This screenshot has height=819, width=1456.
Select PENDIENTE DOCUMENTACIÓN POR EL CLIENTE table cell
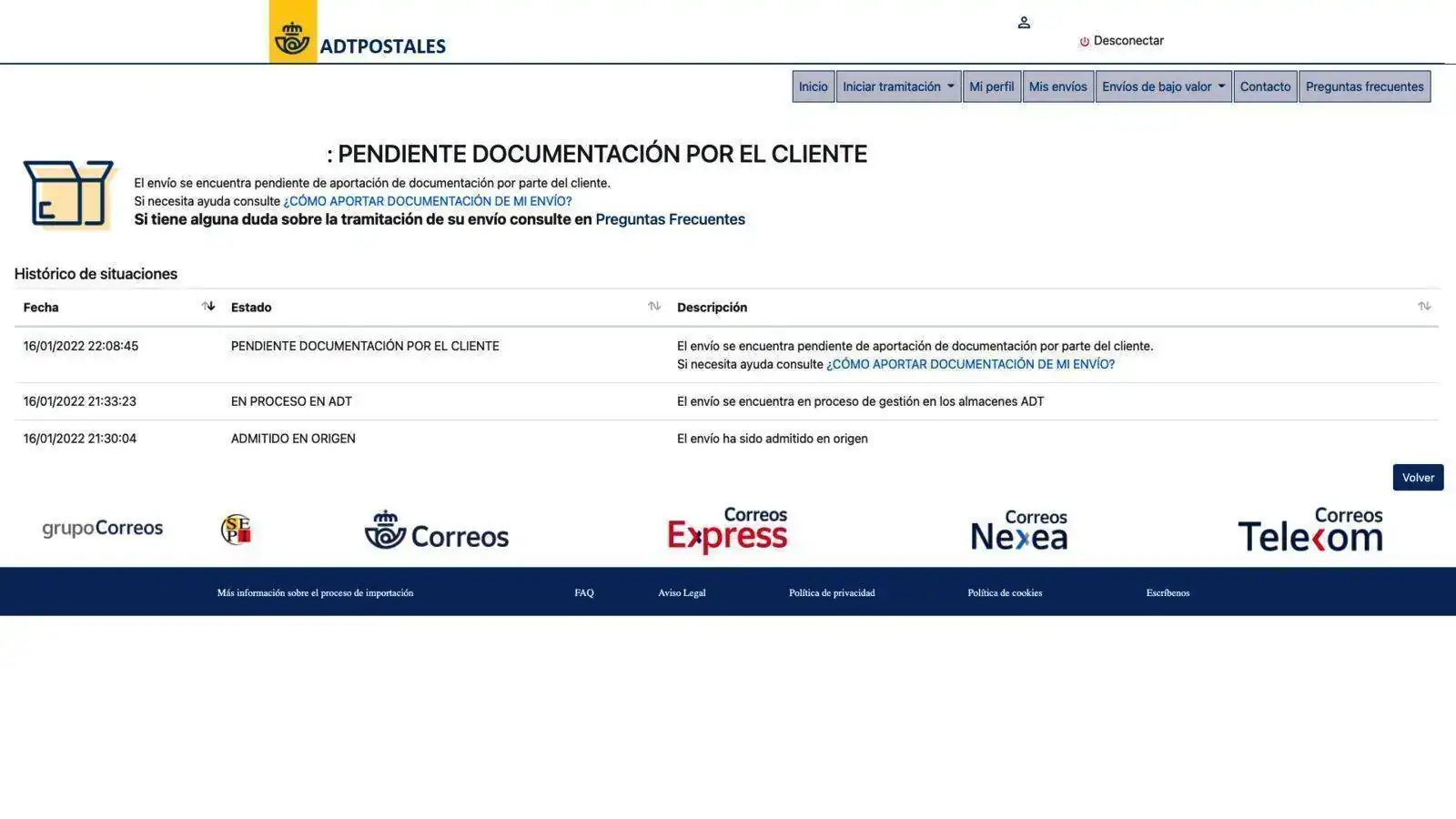coord(365,346)
